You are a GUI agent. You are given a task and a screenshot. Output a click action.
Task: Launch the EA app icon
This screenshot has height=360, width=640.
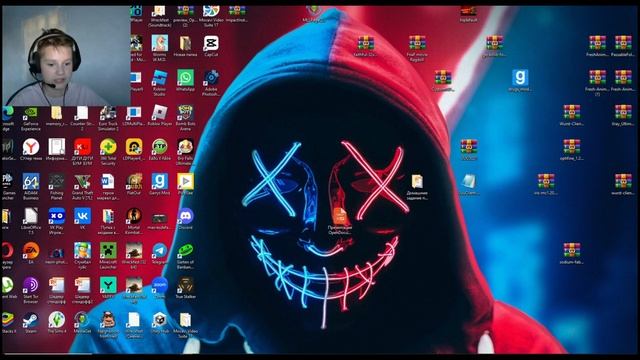(x=31, y=251)
